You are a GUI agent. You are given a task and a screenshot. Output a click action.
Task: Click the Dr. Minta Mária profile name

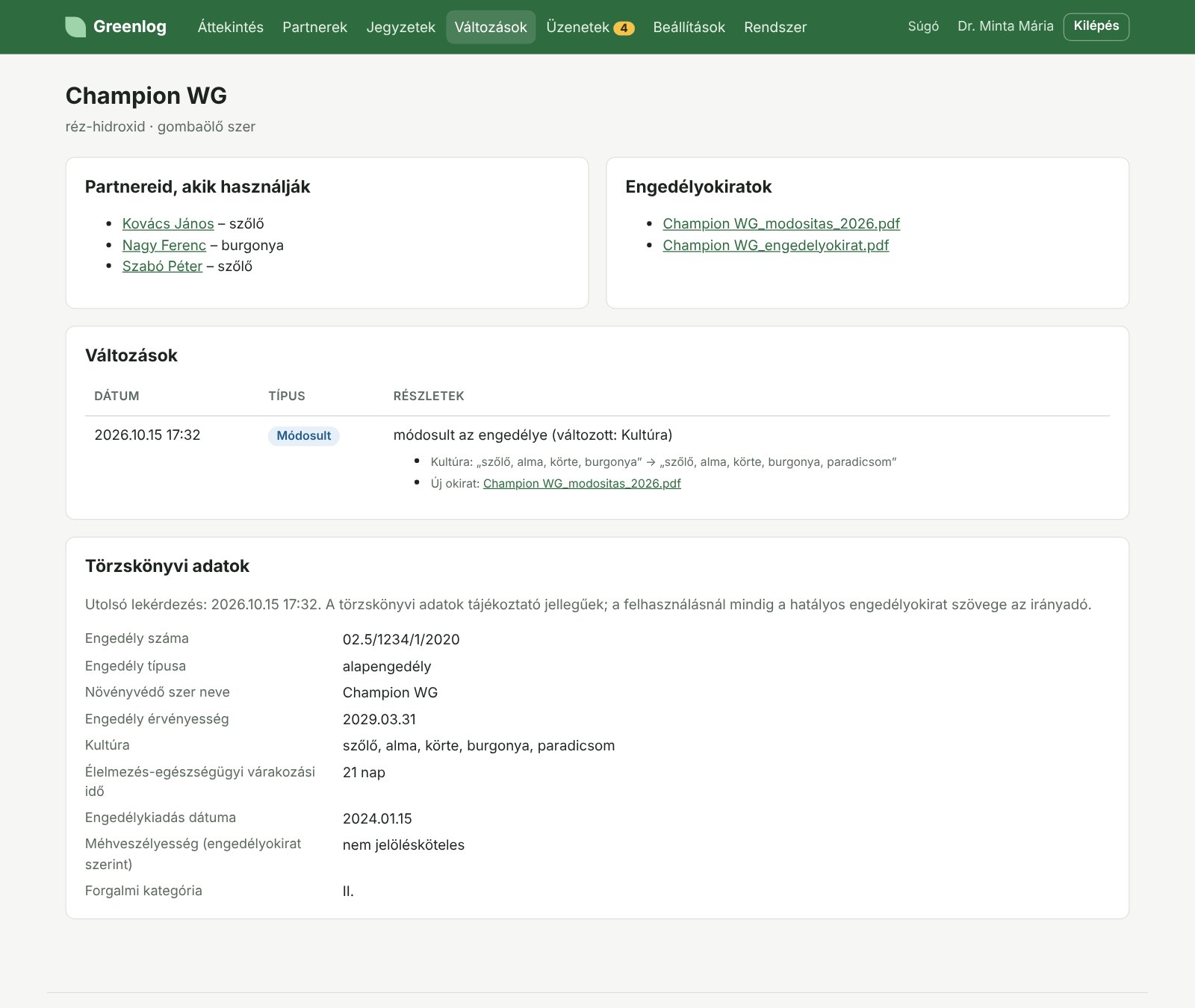pos(1005,26)
